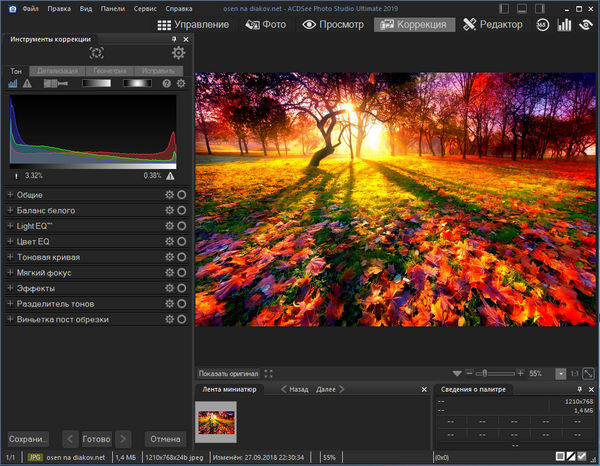Click the fit-image icon beside the 1:1 zoom

588,373
